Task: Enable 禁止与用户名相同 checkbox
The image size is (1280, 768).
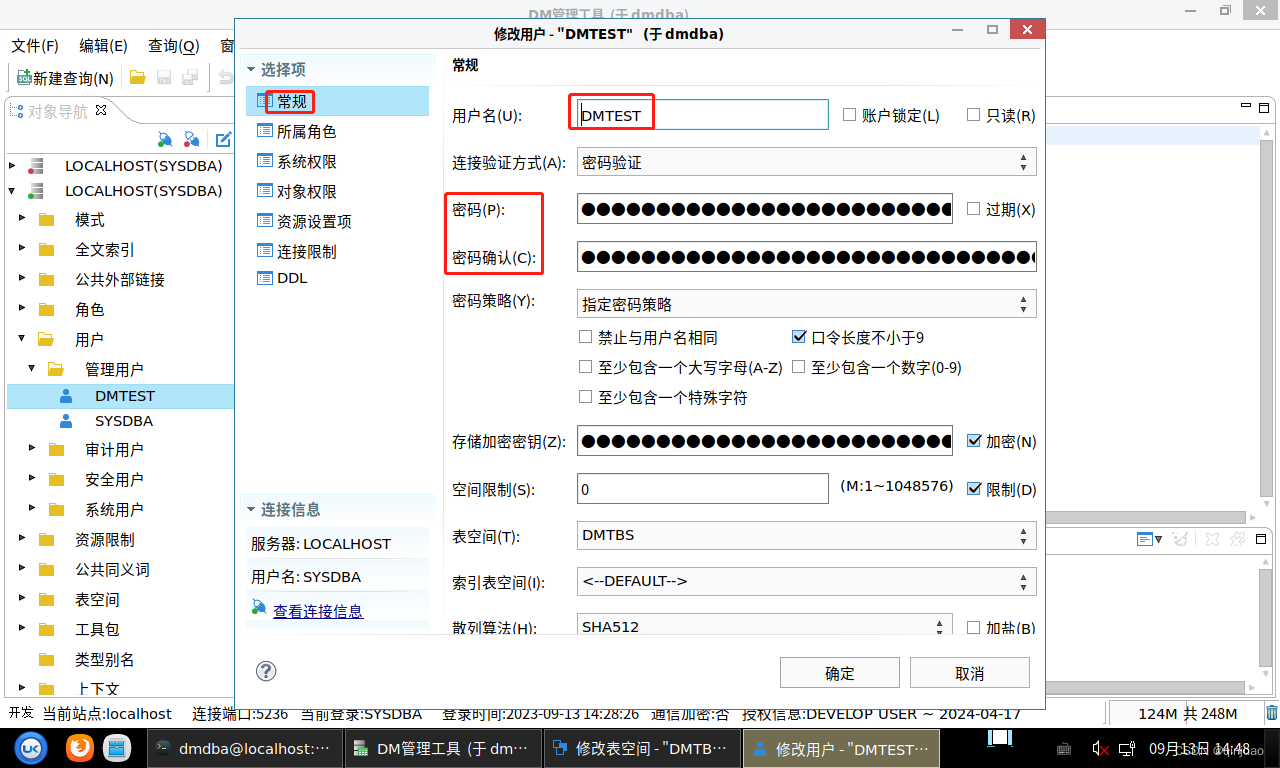Action: pyautogui.click(x=586, y=337)
